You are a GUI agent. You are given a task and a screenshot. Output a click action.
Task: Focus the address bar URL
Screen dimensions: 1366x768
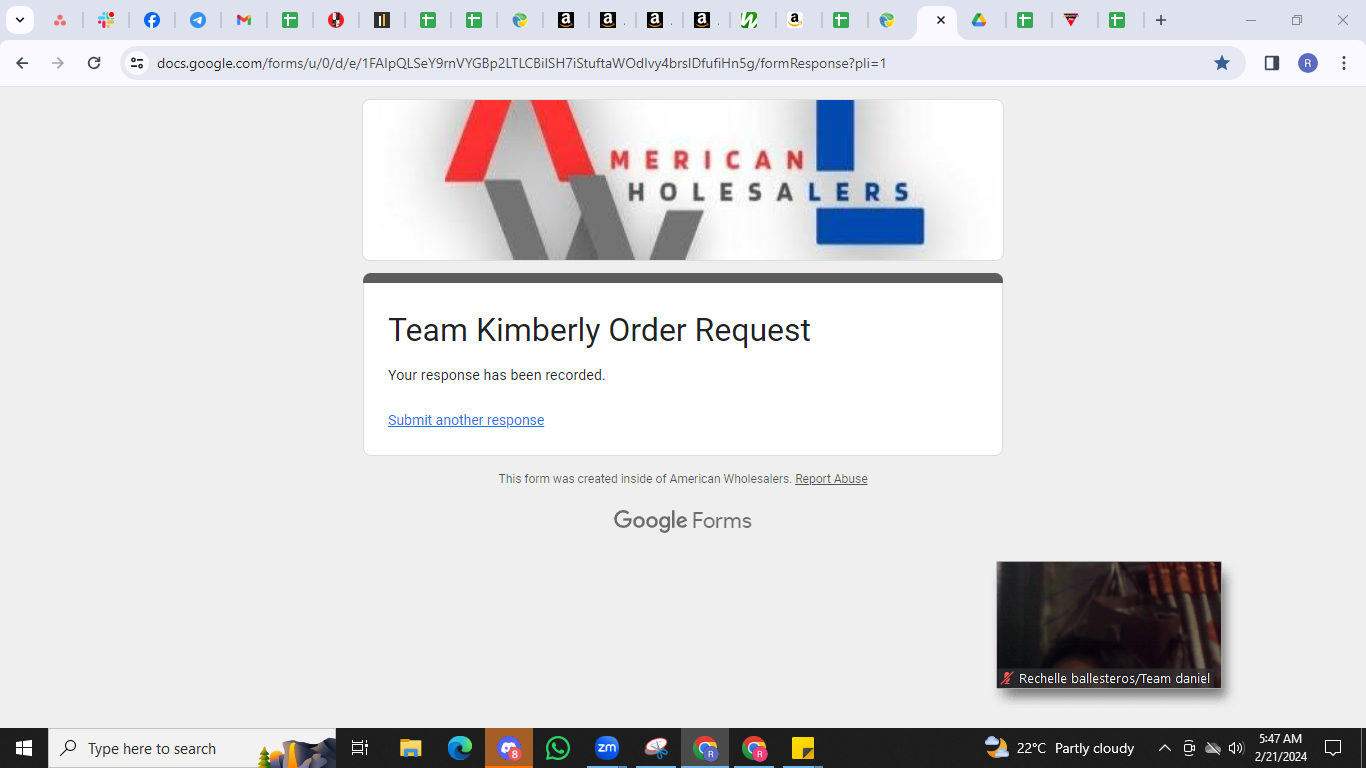(x=521, y=63)
